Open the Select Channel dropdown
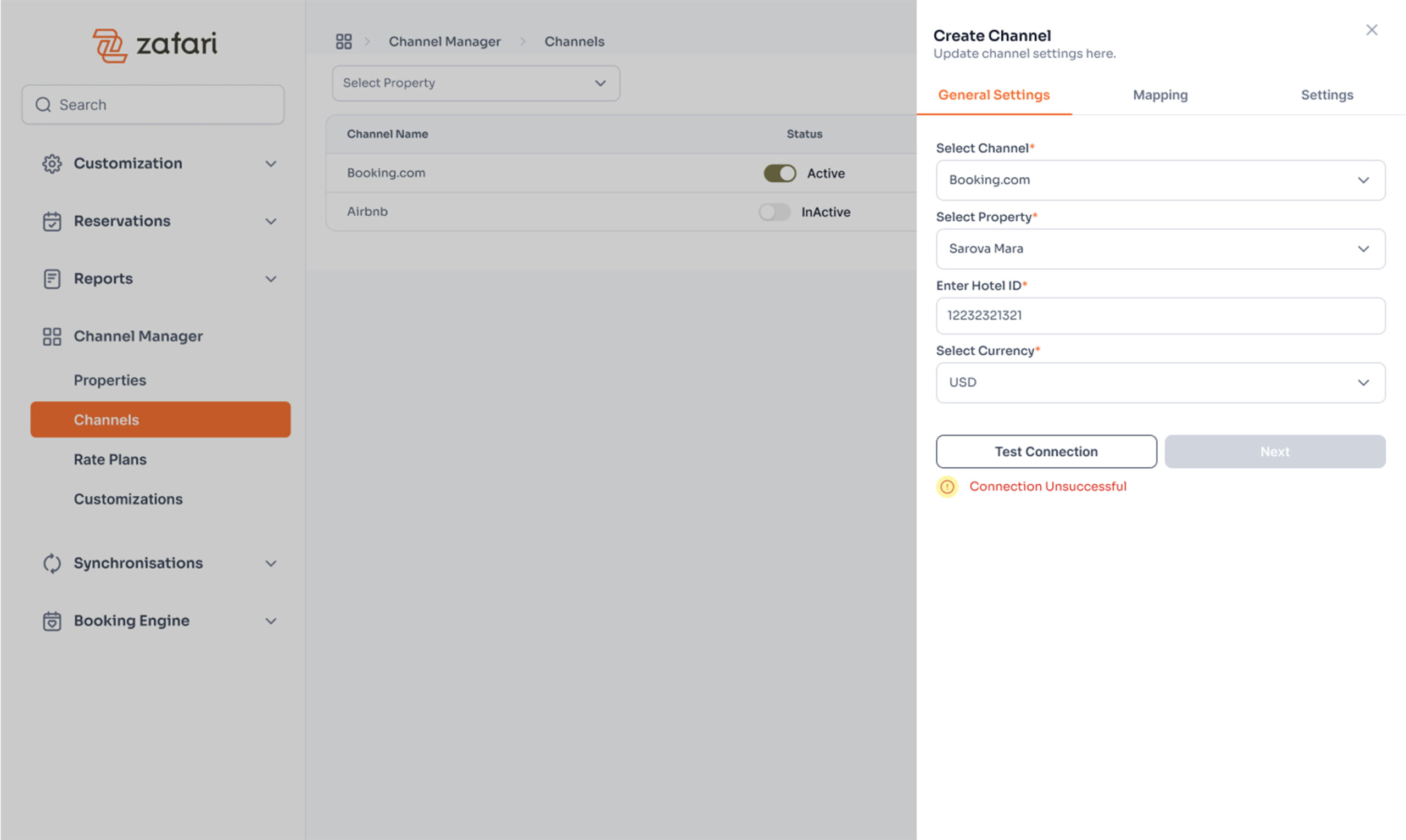Viewport: 1406px width, 840px height. [x=1160, y=180]
